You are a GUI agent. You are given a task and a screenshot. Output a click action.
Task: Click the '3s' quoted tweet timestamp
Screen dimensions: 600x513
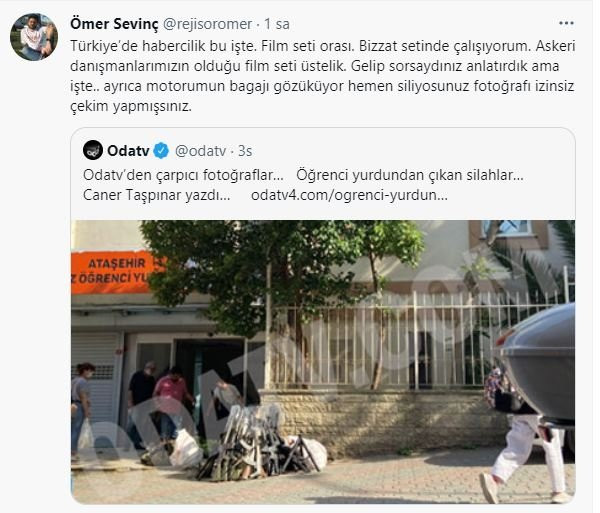click(x=245, y=151)
